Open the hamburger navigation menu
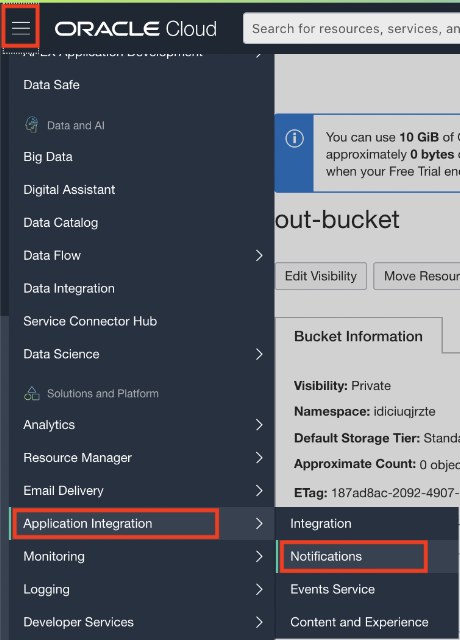 pyautogui.click(x=21, y=28)
